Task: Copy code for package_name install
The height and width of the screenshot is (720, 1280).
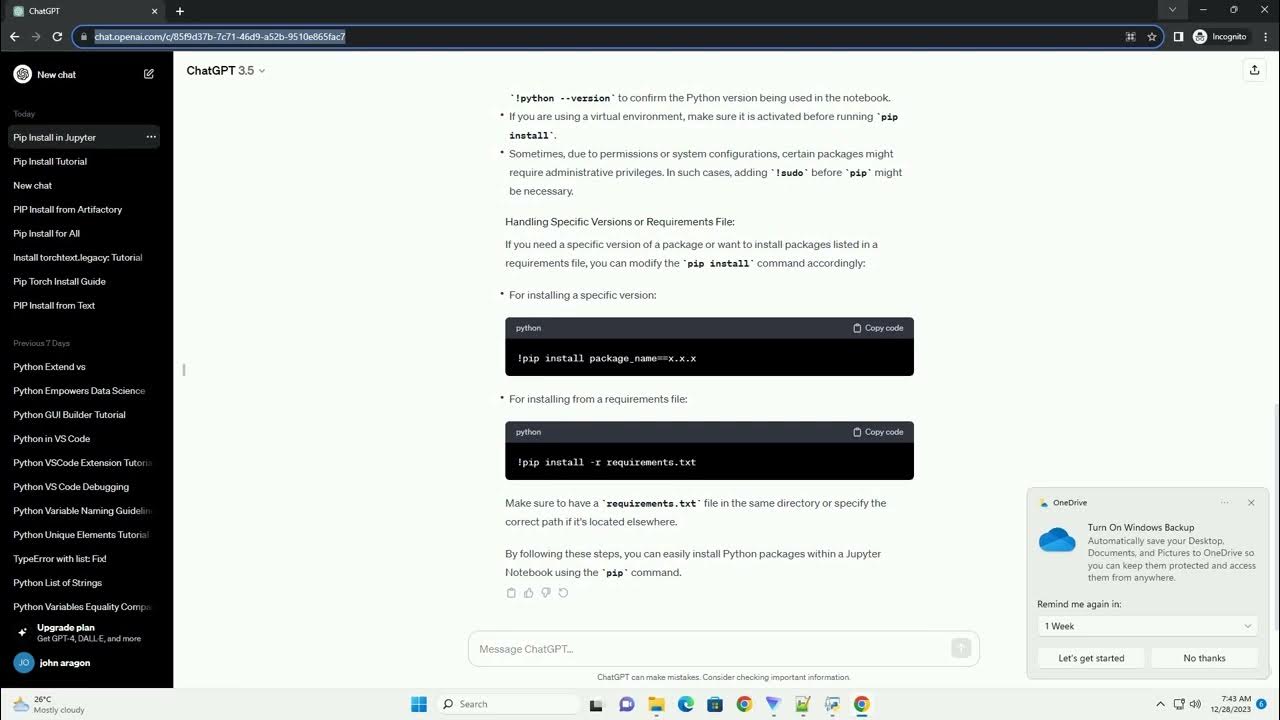Action: [x=878, y=328]
